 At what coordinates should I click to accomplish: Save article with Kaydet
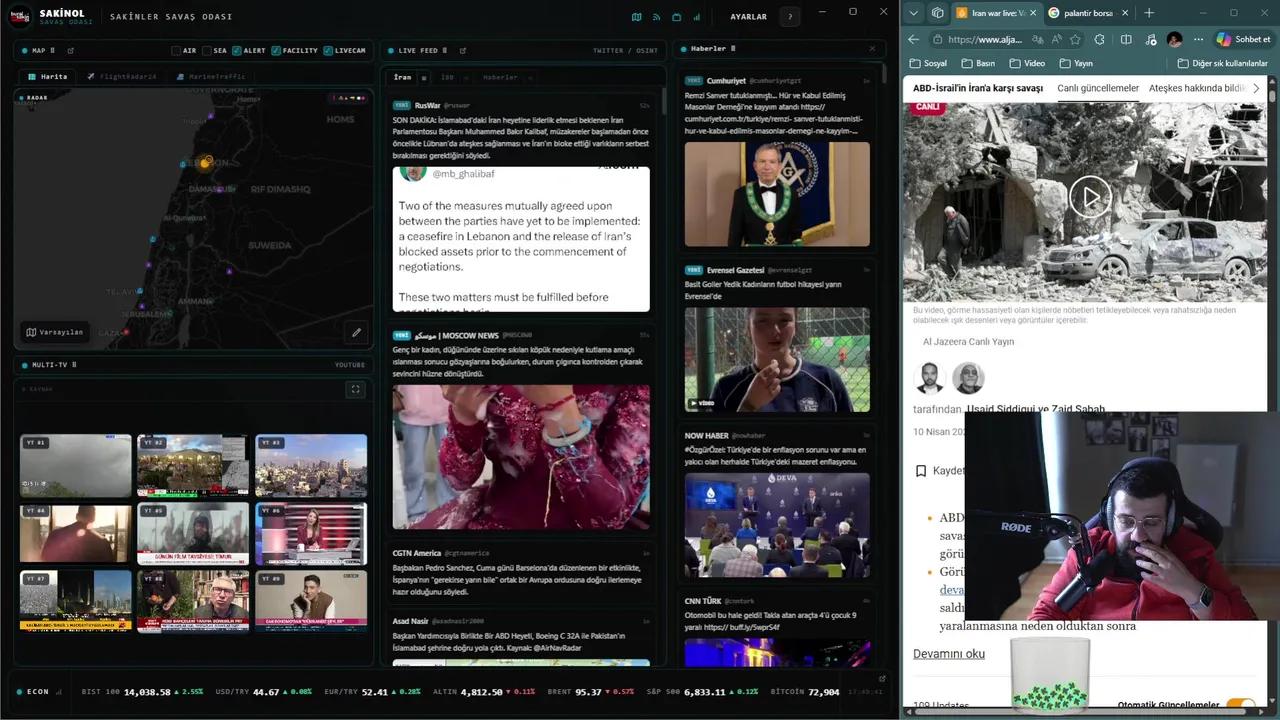pos(938,470)
